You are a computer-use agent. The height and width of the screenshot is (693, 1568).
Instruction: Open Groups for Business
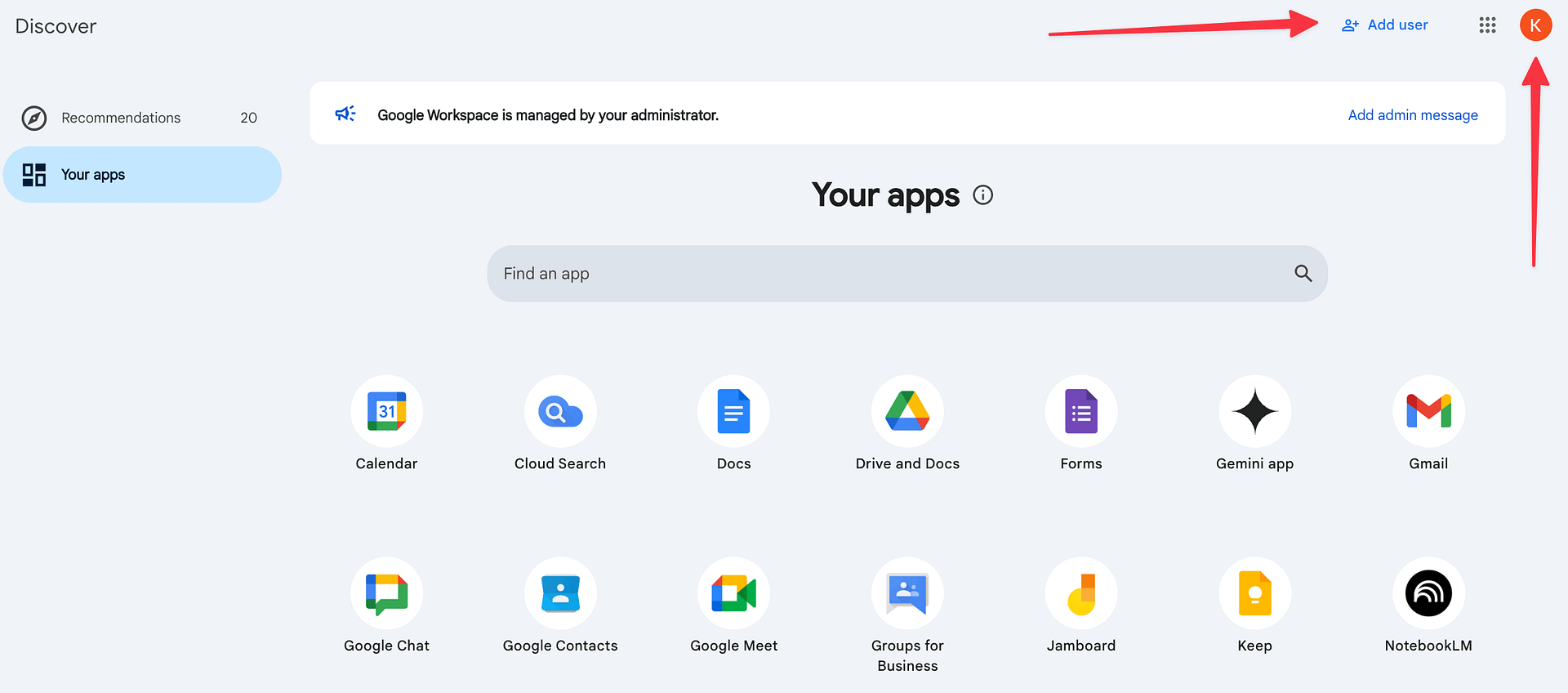coord(907,594)
